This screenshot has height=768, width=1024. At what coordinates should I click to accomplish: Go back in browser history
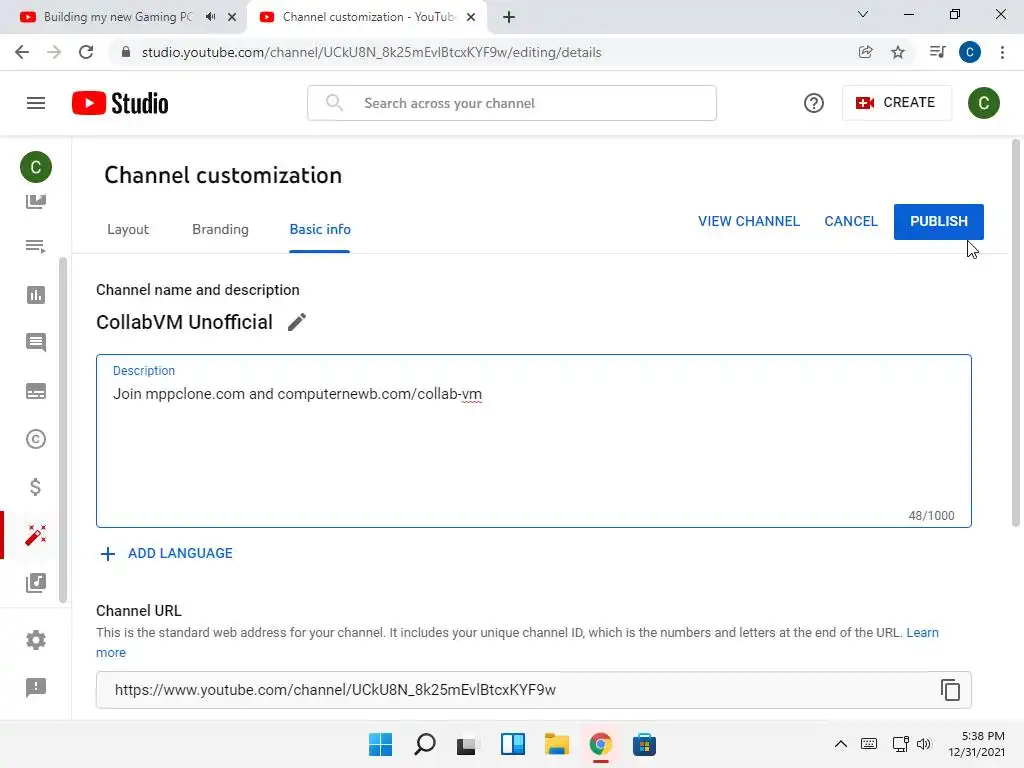click(x=22, y=52)
